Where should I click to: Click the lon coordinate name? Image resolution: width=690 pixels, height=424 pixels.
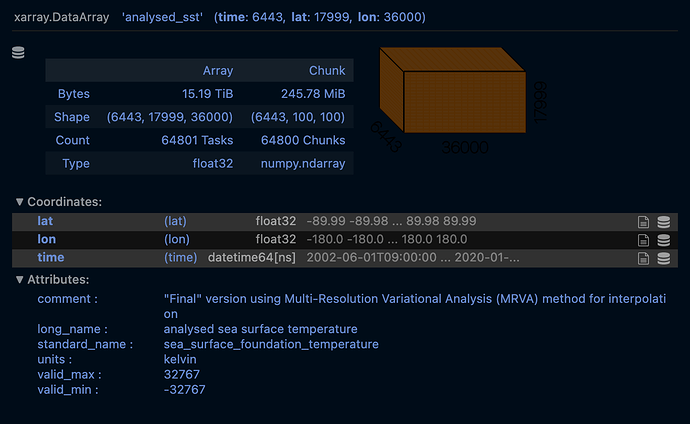46,239
